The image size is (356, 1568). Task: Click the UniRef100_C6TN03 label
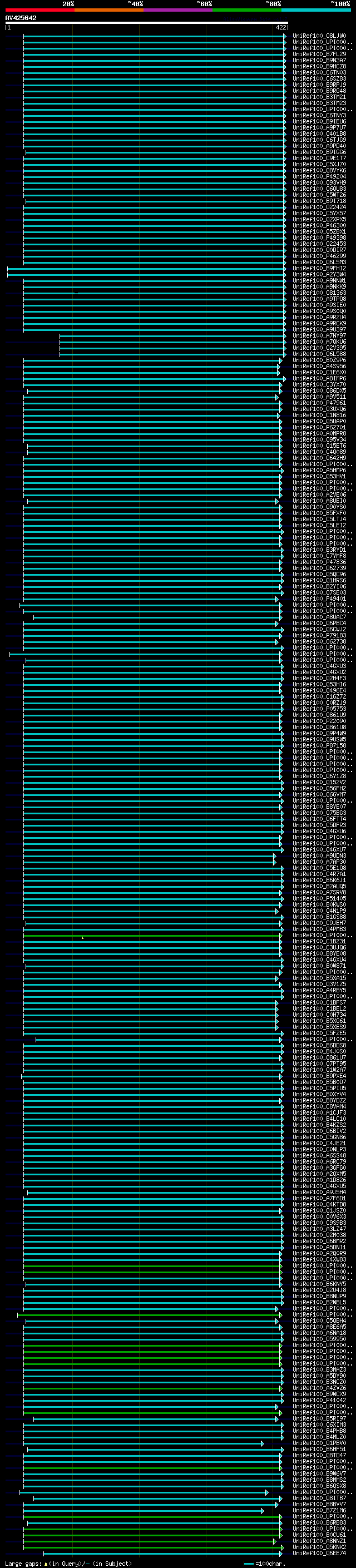319,72
